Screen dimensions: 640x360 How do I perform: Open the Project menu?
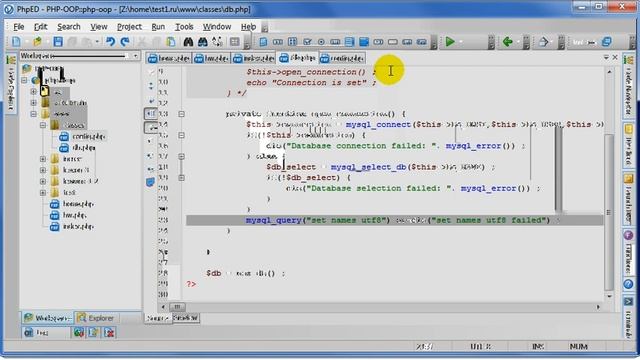pos(129,27)
